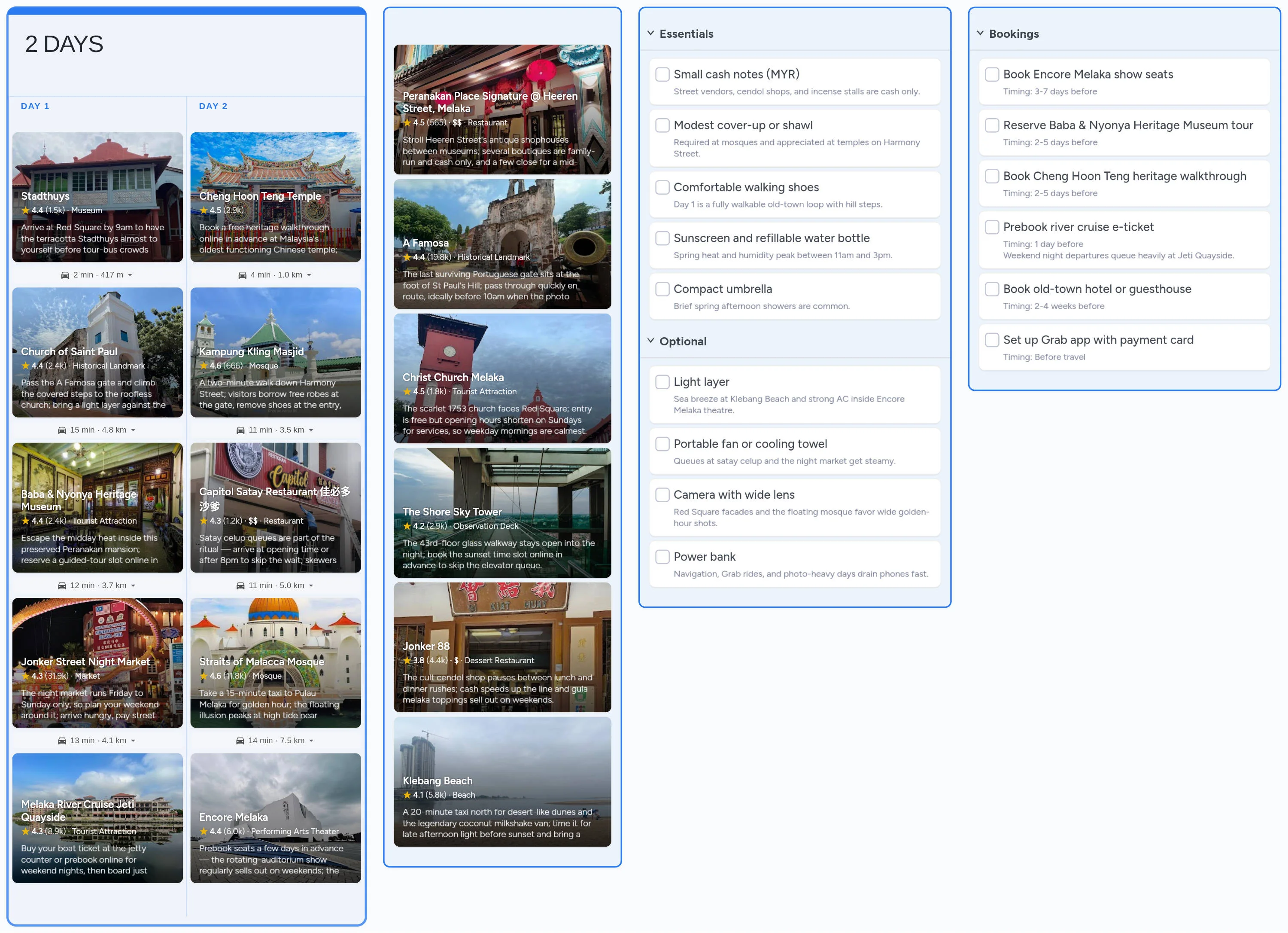The image size is (1288, 933).
Task: Select the DAY 1 column header
Action: pos(35,106)
